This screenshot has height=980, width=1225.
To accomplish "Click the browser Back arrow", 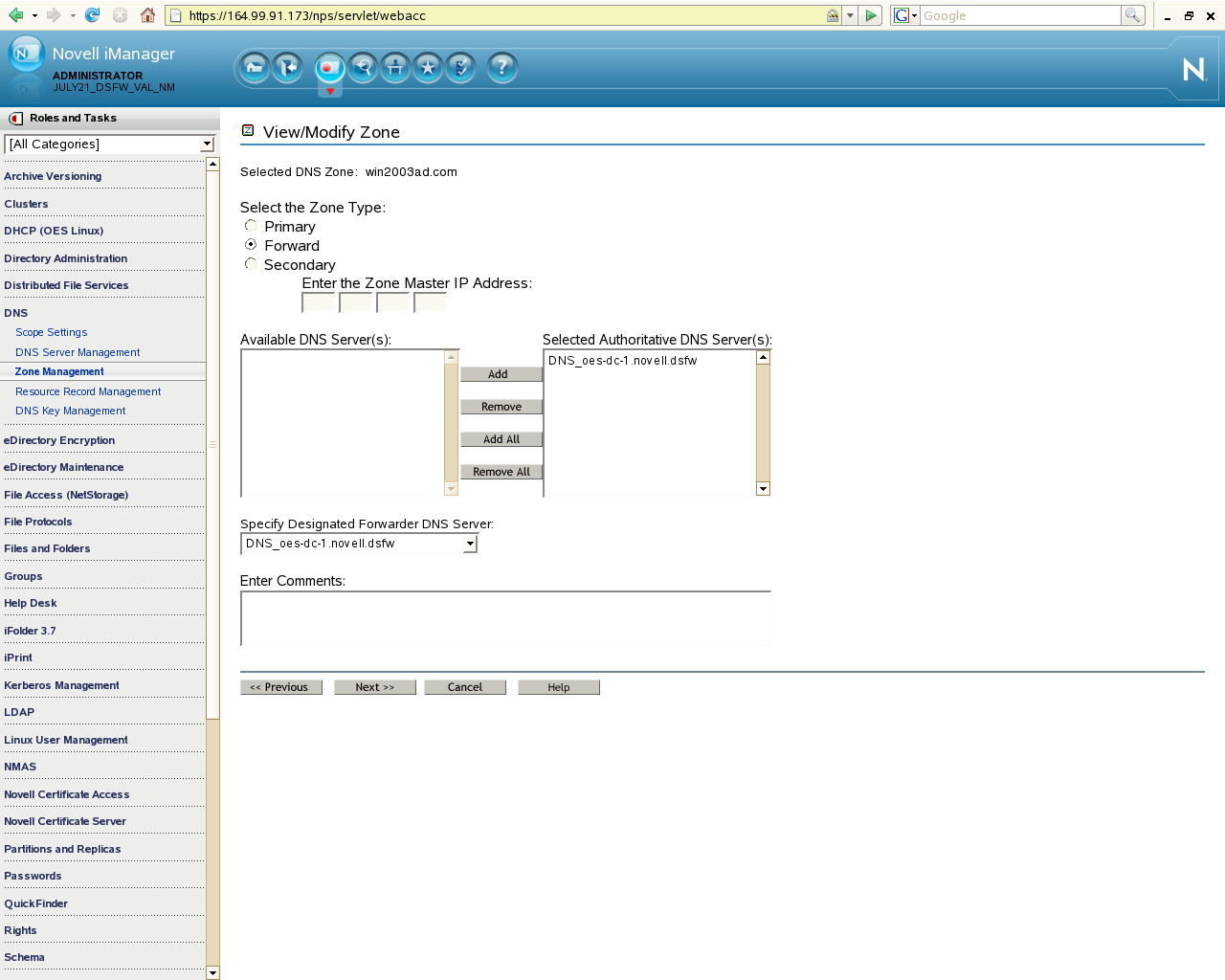I will (15, 15).
